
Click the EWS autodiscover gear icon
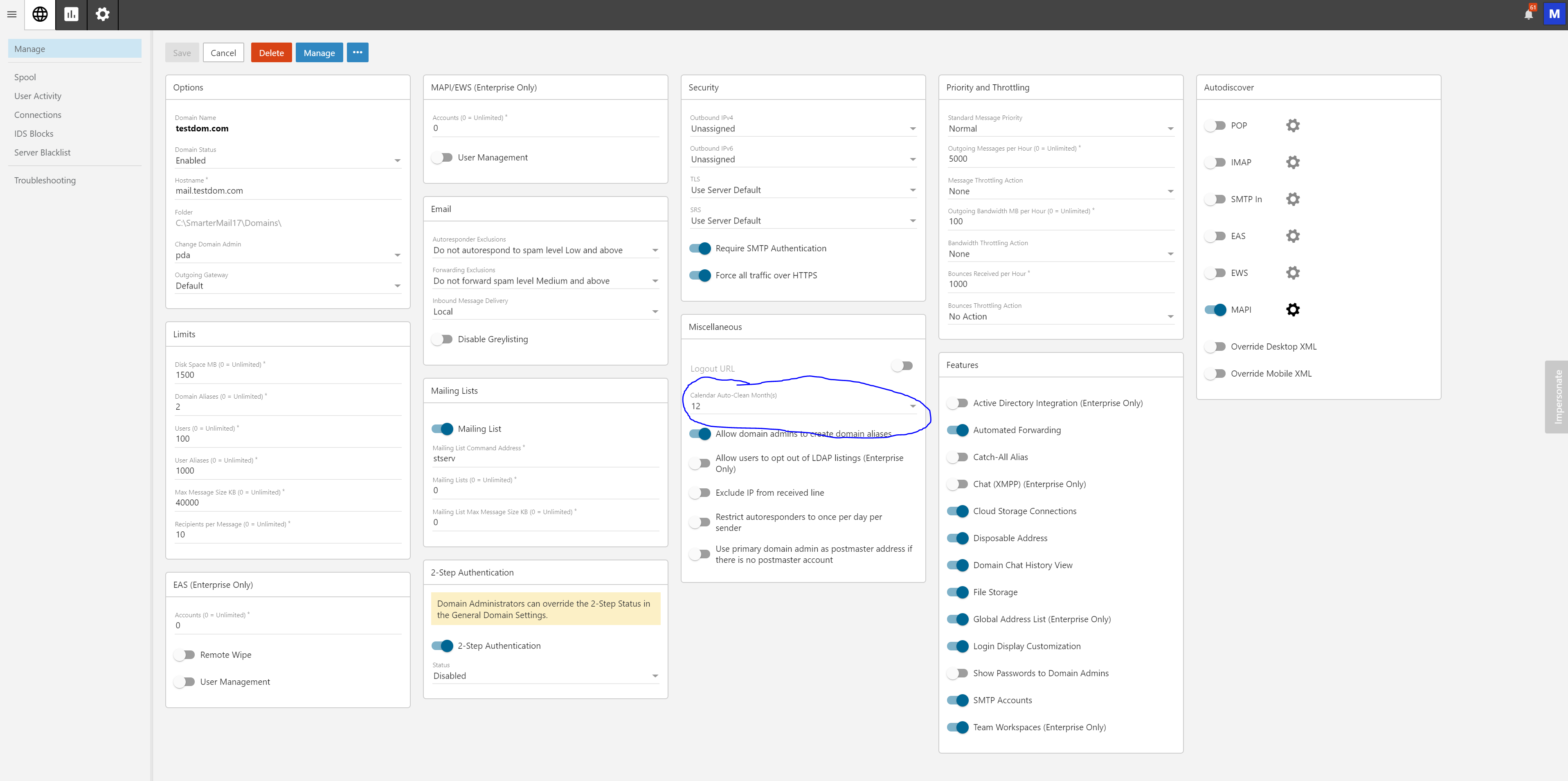tap(1292, 273)
